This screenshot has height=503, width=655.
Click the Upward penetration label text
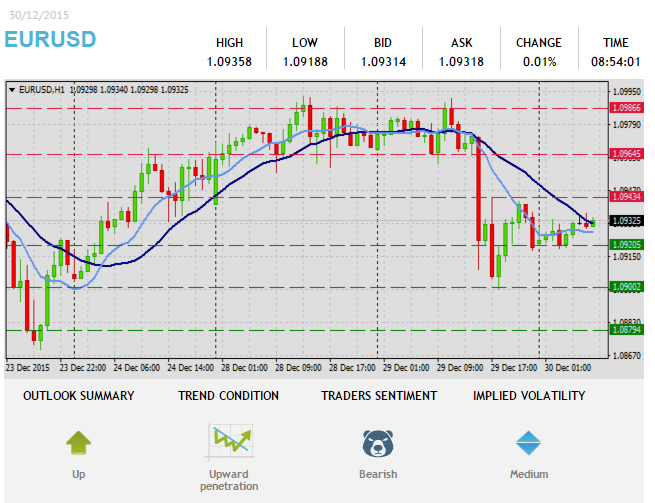[229, 480]
